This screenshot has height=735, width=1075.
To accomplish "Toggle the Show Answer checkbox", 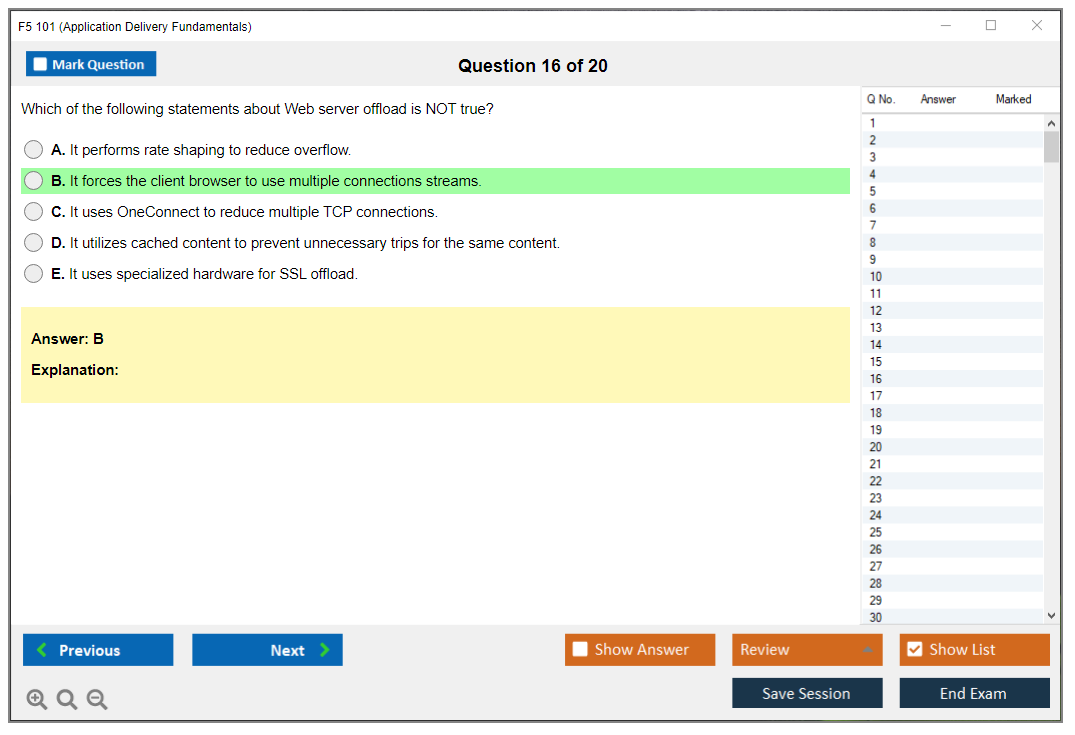I will point(580,650).
